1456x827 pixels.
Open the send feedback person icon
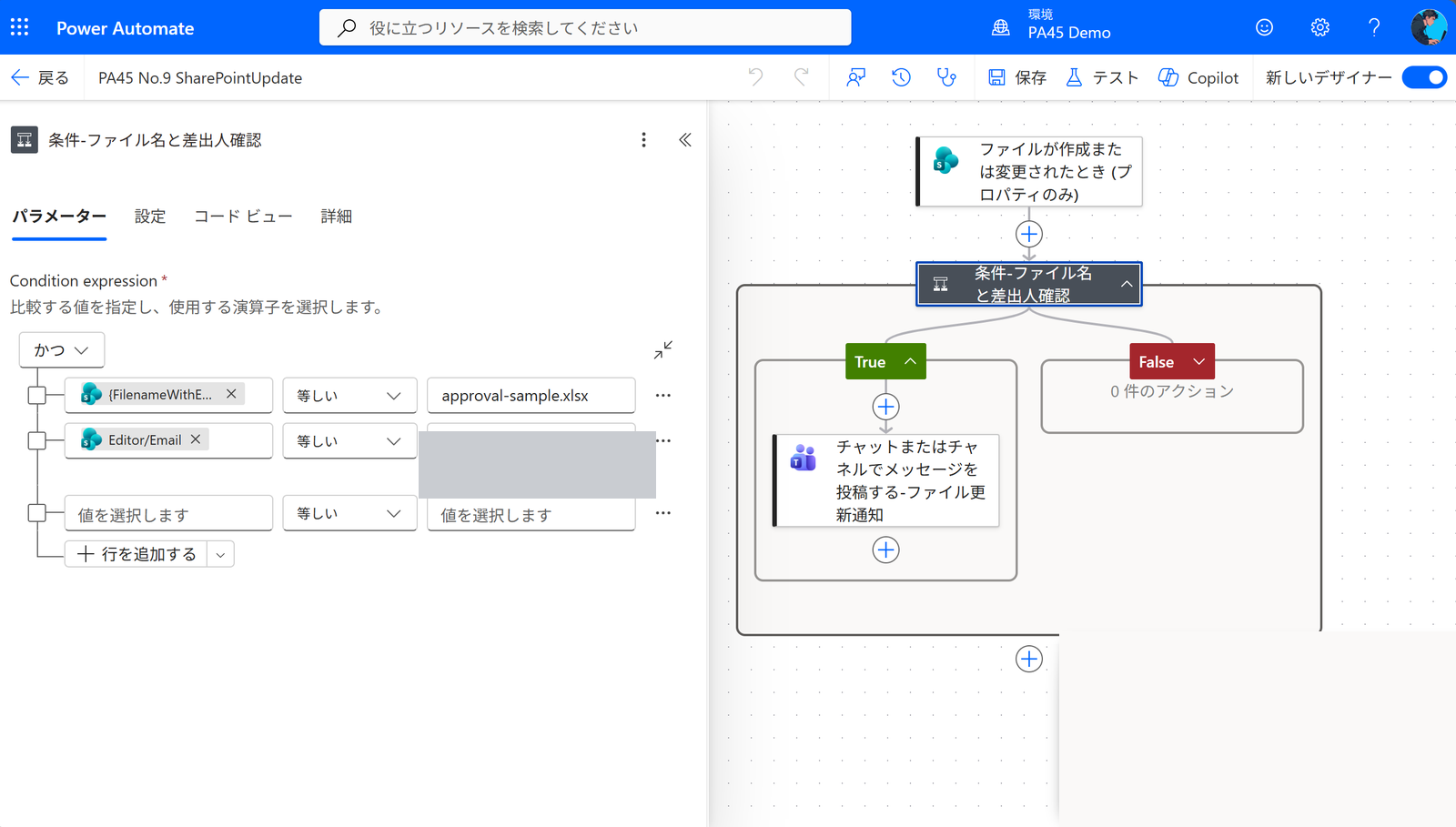point(855,77)
